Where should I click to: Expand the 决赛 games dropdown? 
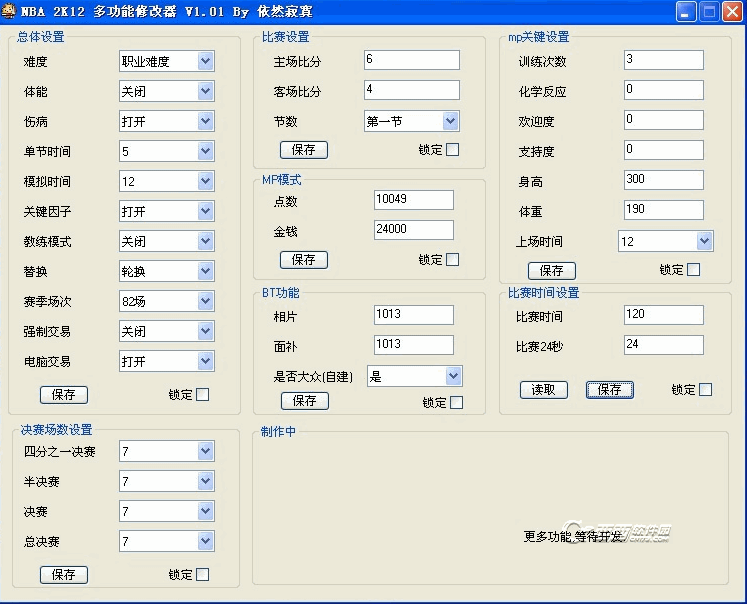pos(167,511)
